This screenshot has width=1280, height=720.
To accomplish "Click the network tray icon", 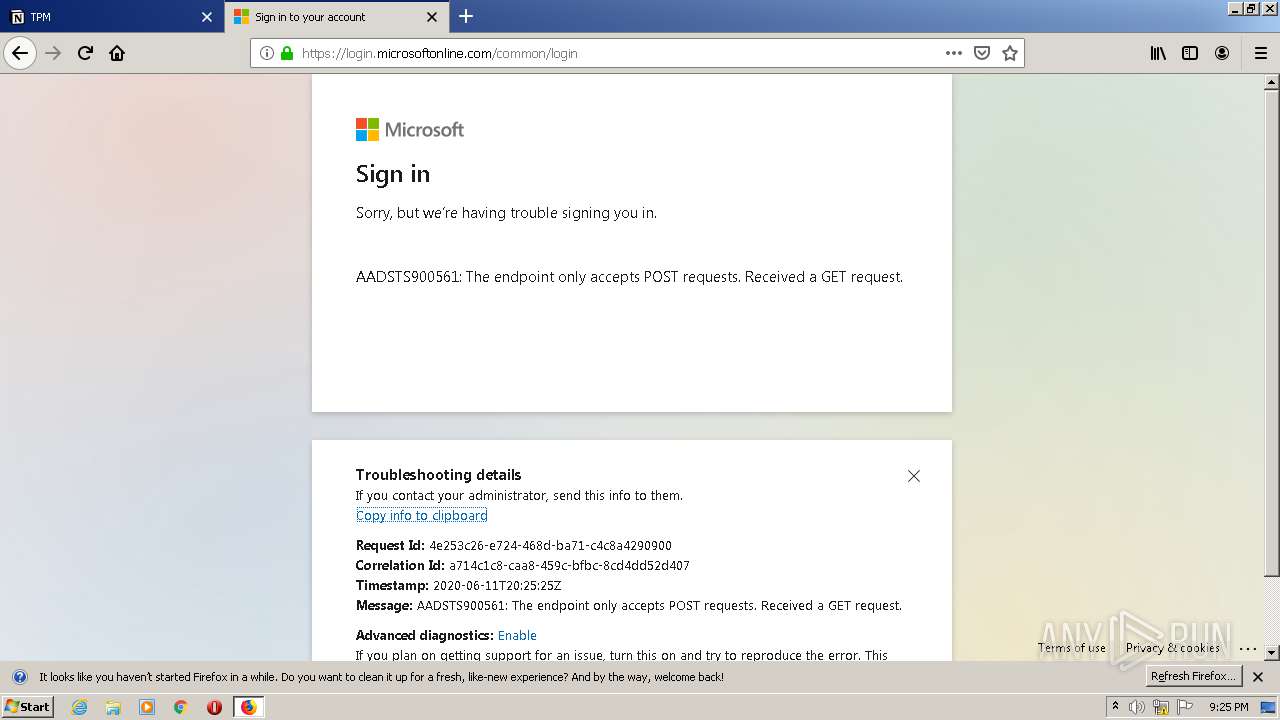I will (1161, 707).
